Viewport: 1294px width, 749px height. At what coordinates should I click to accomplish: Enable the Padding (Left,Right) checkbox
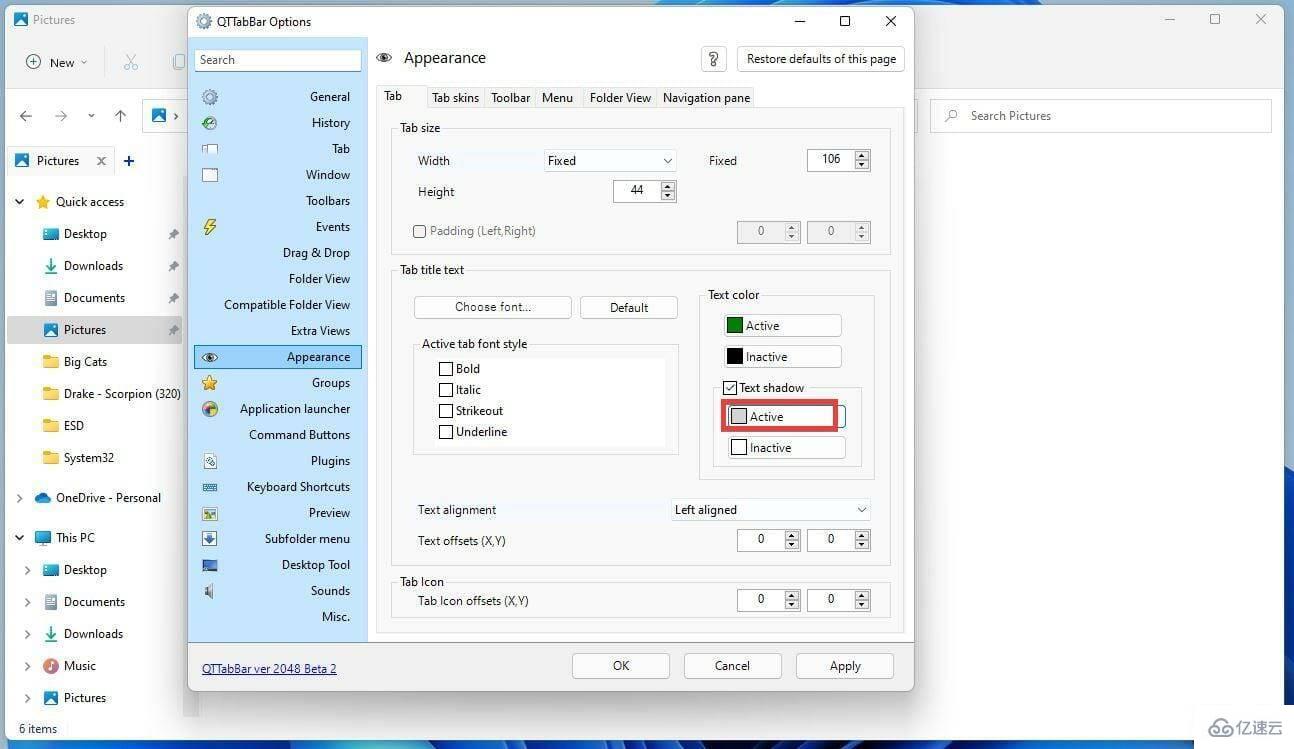click(420, 231)
